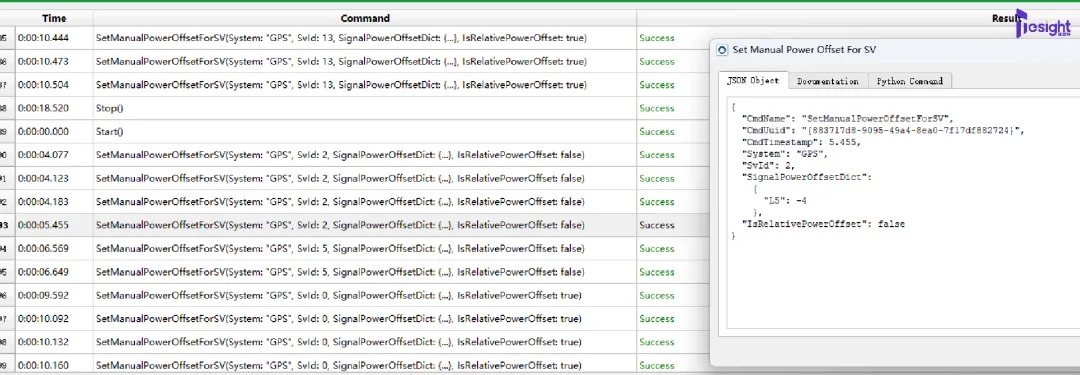This screenshot has width=1080, height=375.
Task: Switch to the Documentation tab
Action: tap(828, 81)
